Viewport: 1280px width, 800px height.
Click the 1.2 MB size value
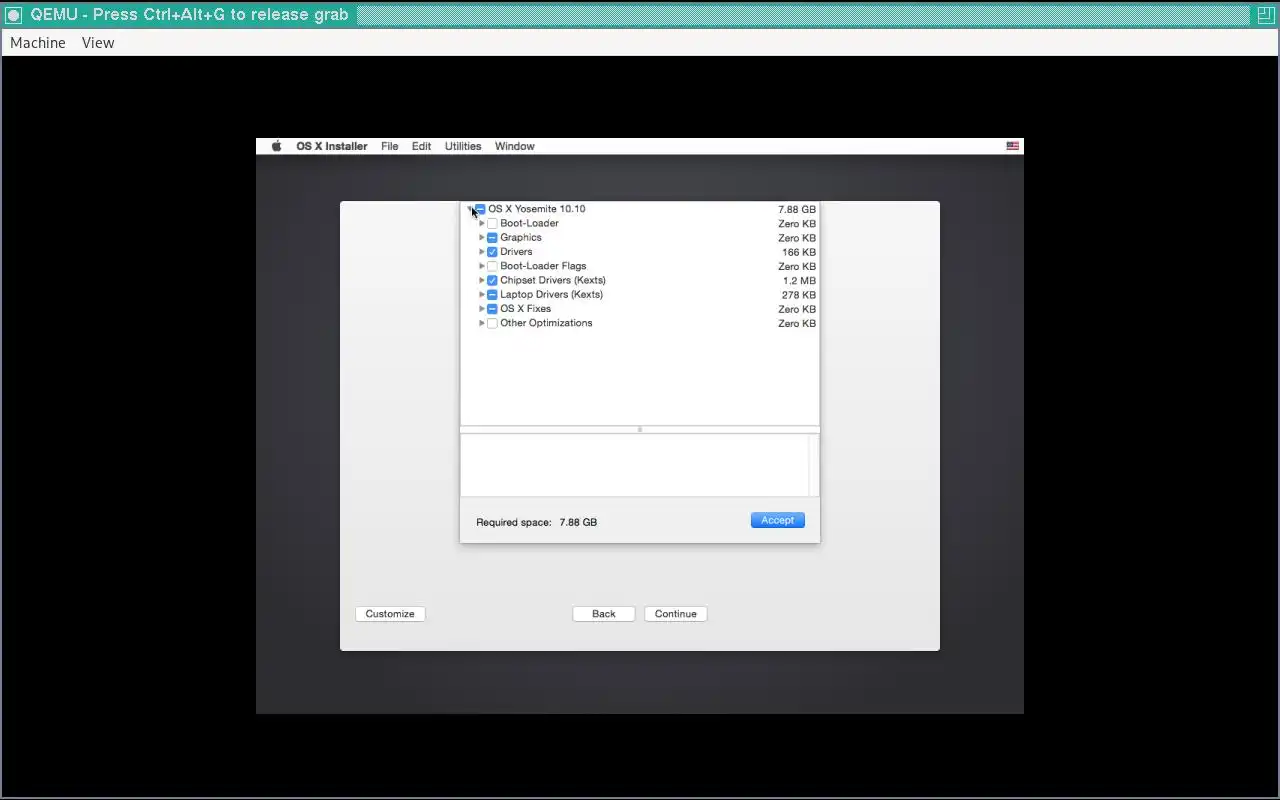pyautogui.click(x=799, y=281)
